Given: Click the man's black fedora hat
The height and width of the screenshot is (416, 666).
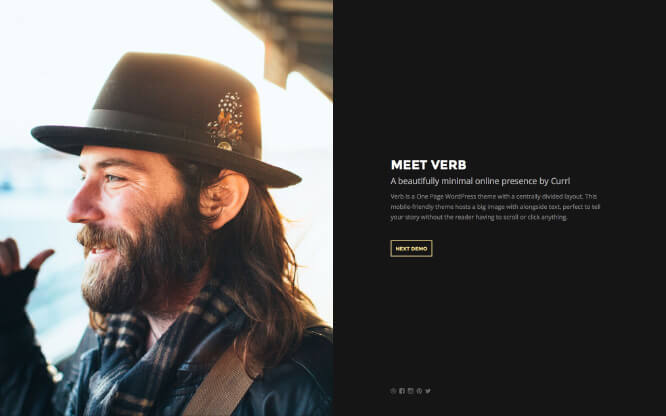Looking at the screenshot, I should click(x=166, y=119).
